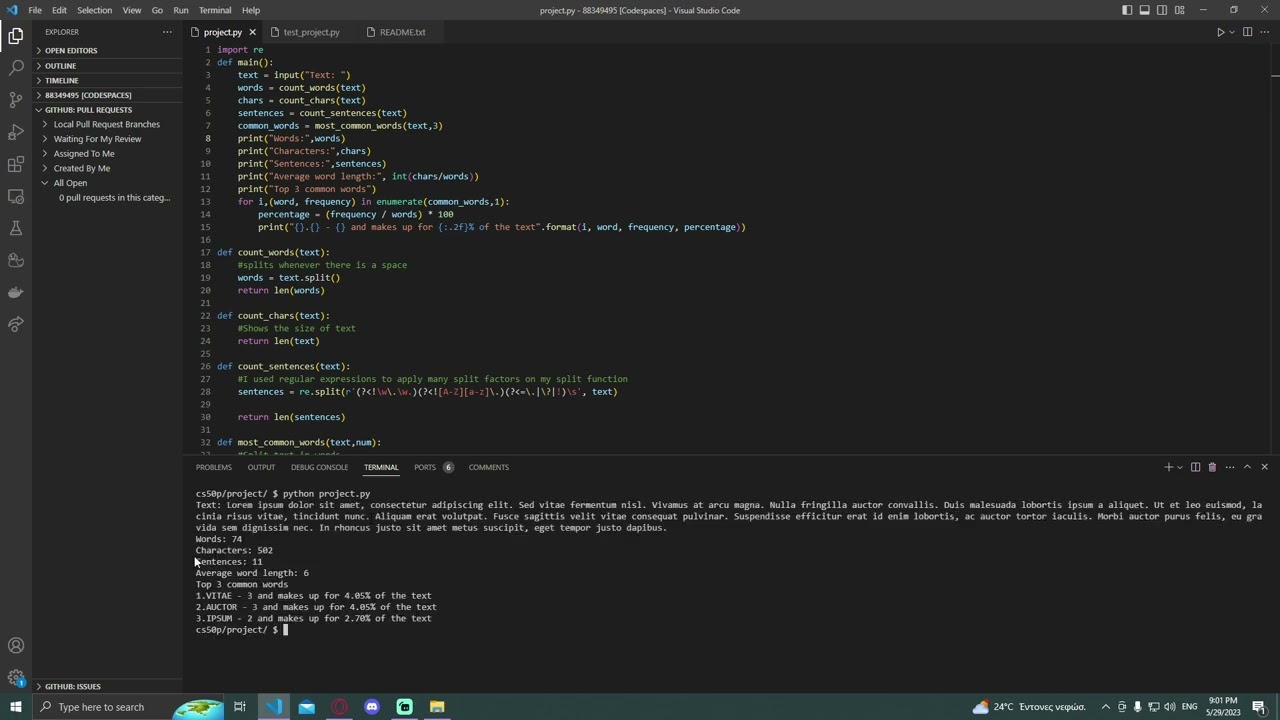Image resolution: width=1280 pixels, height=720 pixels.
Task: Open the Testing flask view
Action: (16, 228)
